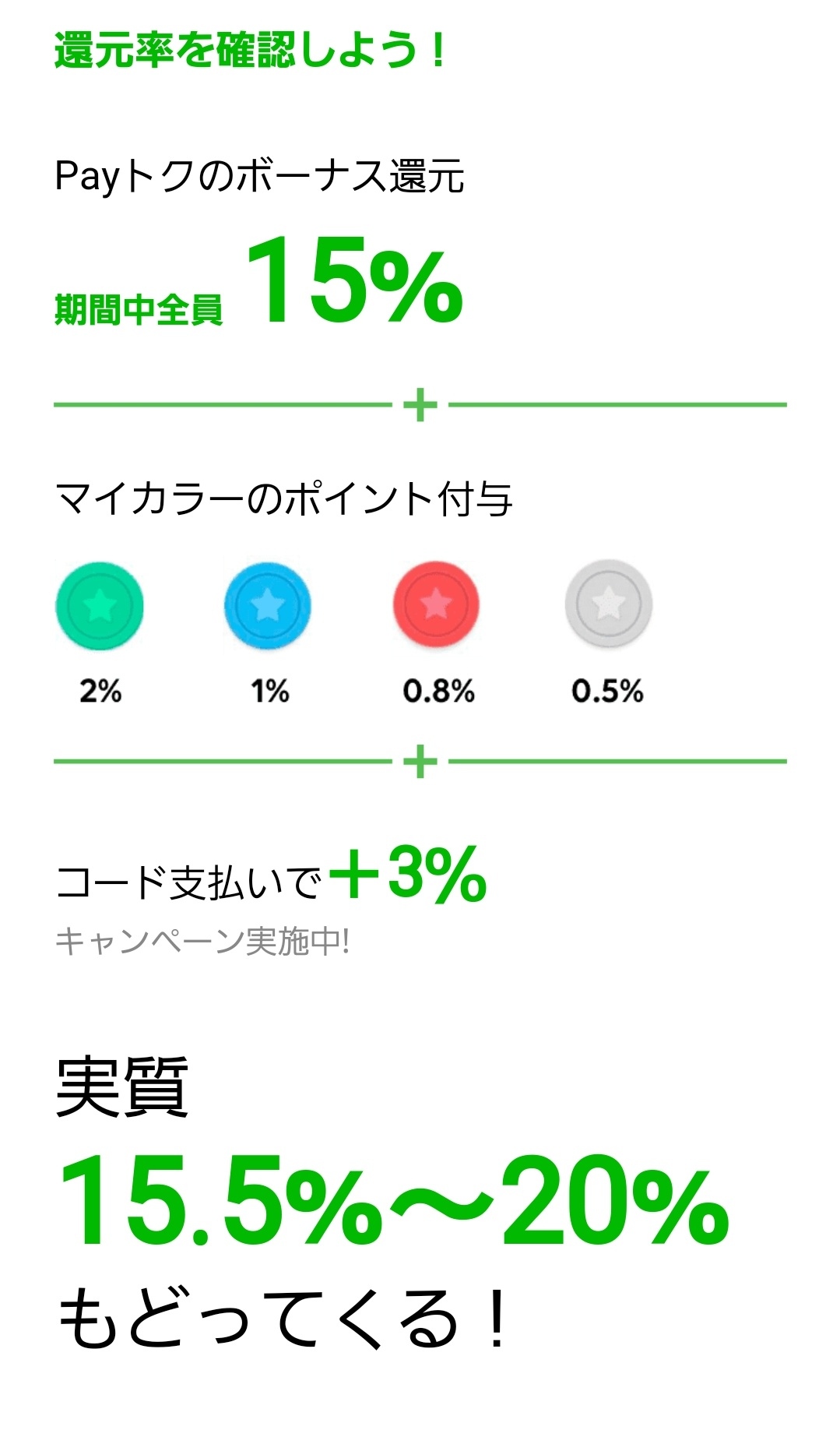Select the 2% label under green coin
840x1451 pixels.
tap(100, 691)
